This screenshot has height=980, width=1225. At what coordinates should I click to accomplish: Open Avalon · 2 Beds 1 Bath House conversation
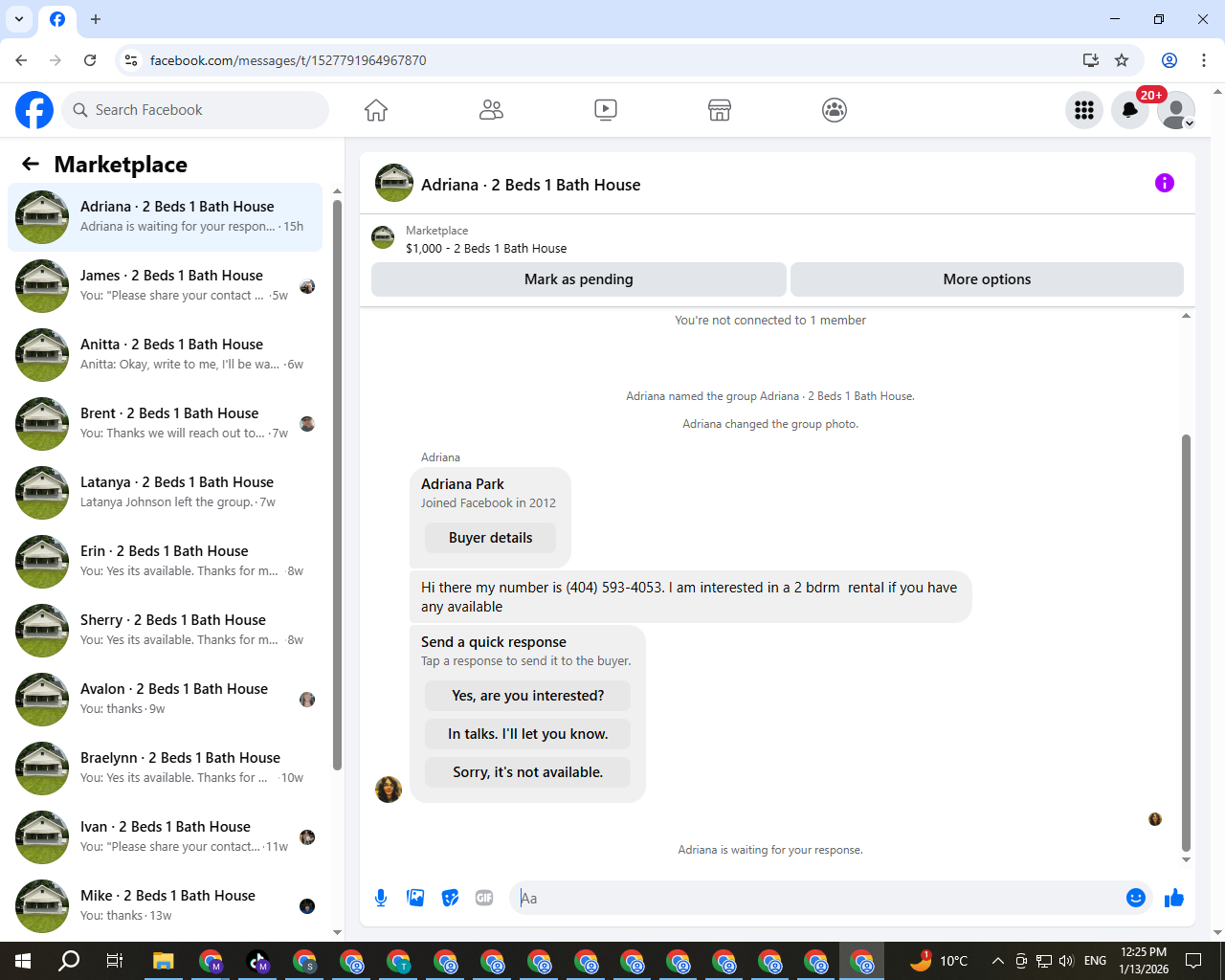pyautogui.click(x=165, y=700)
